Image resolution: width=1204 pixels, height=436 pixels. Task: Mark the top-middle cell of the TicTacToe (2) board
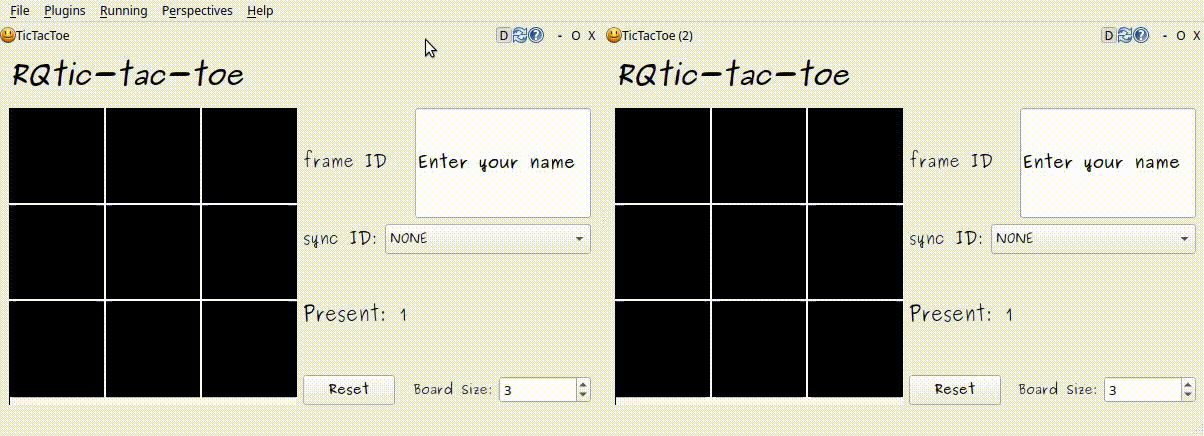(x=759, y=155)
